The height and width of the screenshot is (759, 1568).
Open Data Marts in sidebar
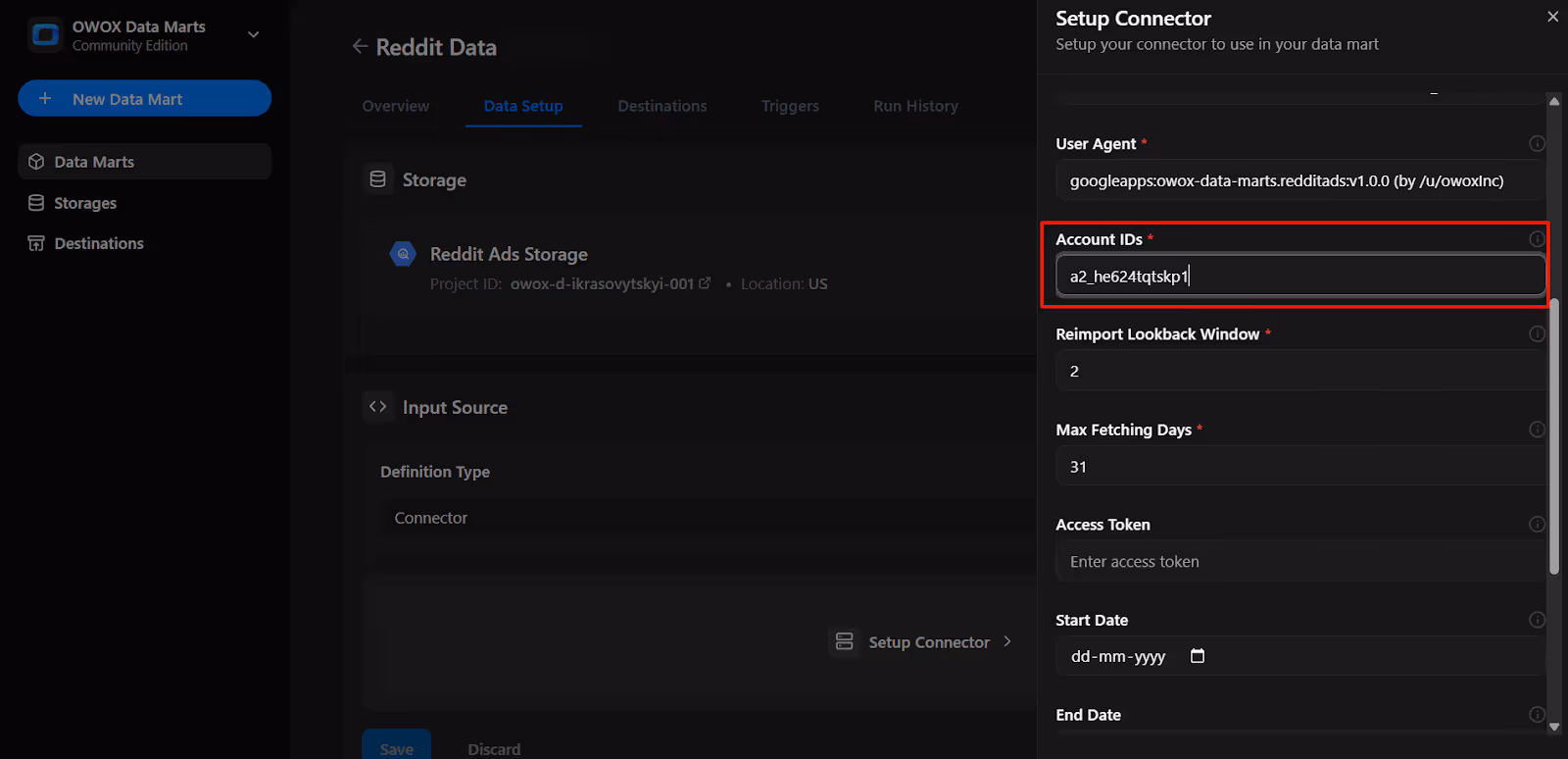point(144,162)
